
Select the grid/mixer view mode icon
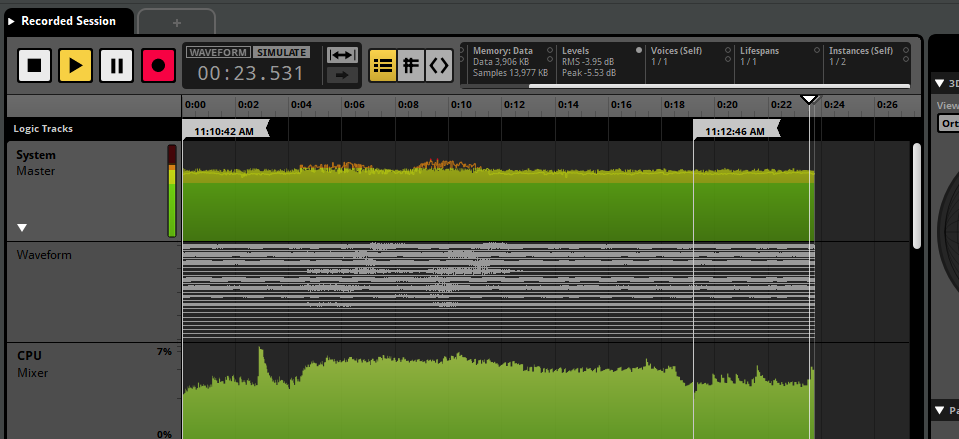click(x=410, y=65)
